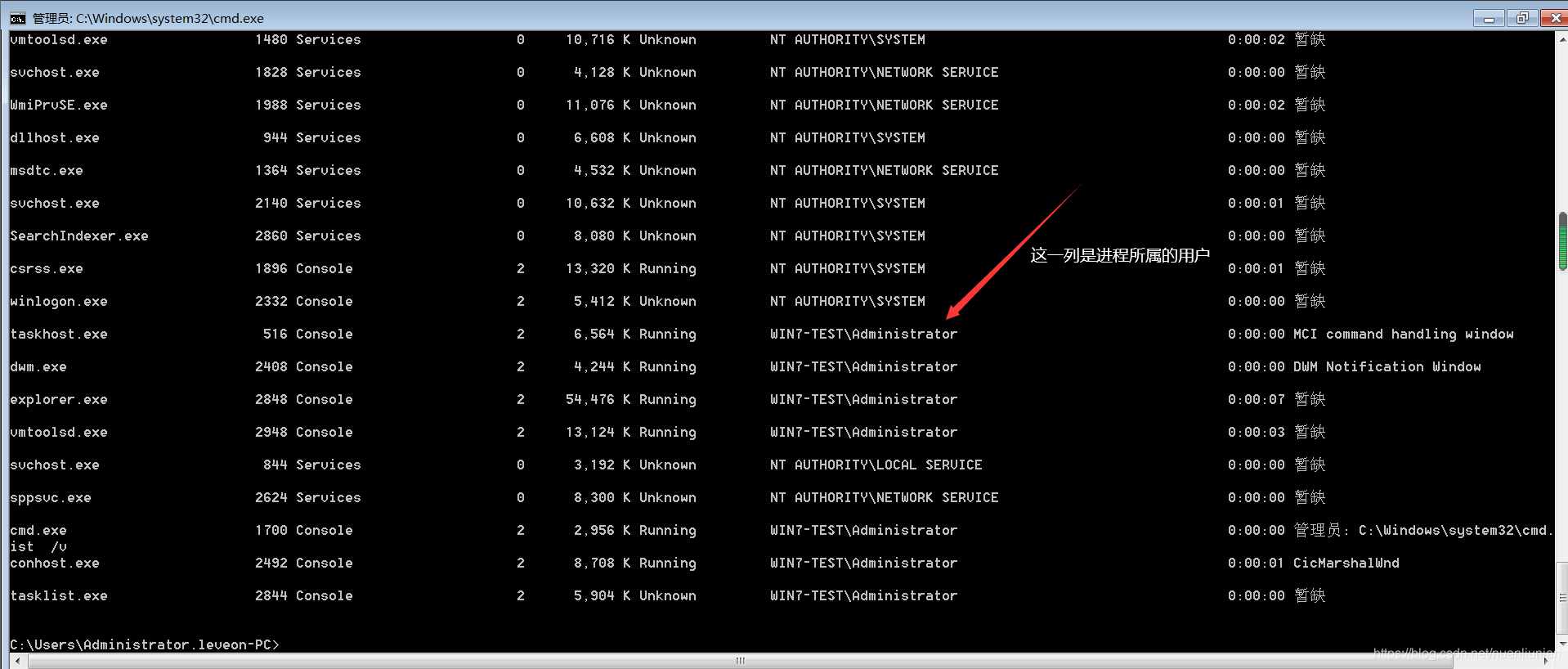Click CicMarshalWnd window title

1346,563
